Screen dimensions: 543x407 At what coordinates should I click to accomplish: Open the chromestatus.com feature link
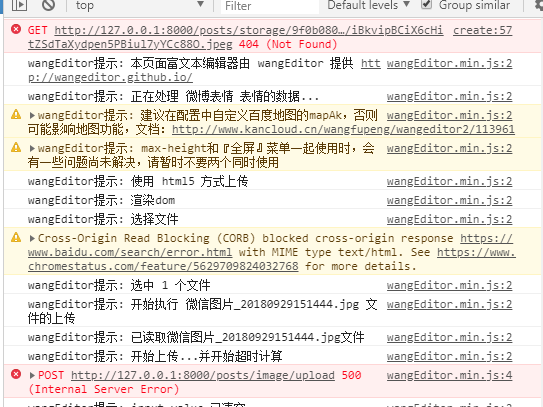pos(163,266)
